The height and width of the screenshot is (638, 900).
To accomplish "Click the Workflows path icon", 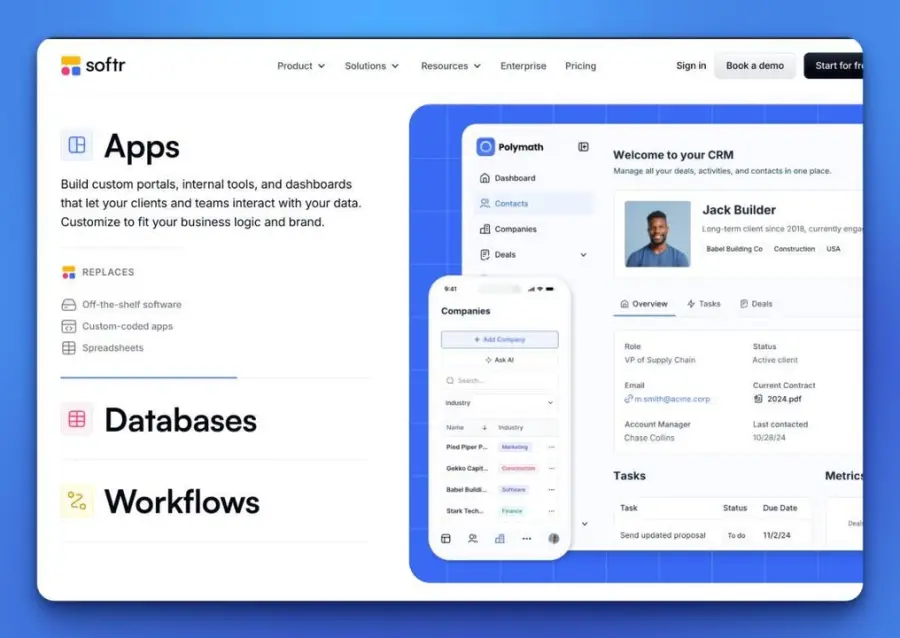I will tap(77, 500).
